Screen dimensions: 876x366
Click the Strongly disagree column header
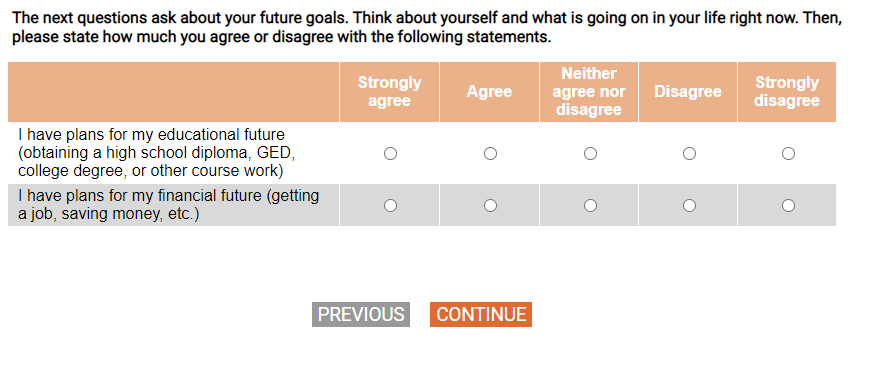pos(787,92)
